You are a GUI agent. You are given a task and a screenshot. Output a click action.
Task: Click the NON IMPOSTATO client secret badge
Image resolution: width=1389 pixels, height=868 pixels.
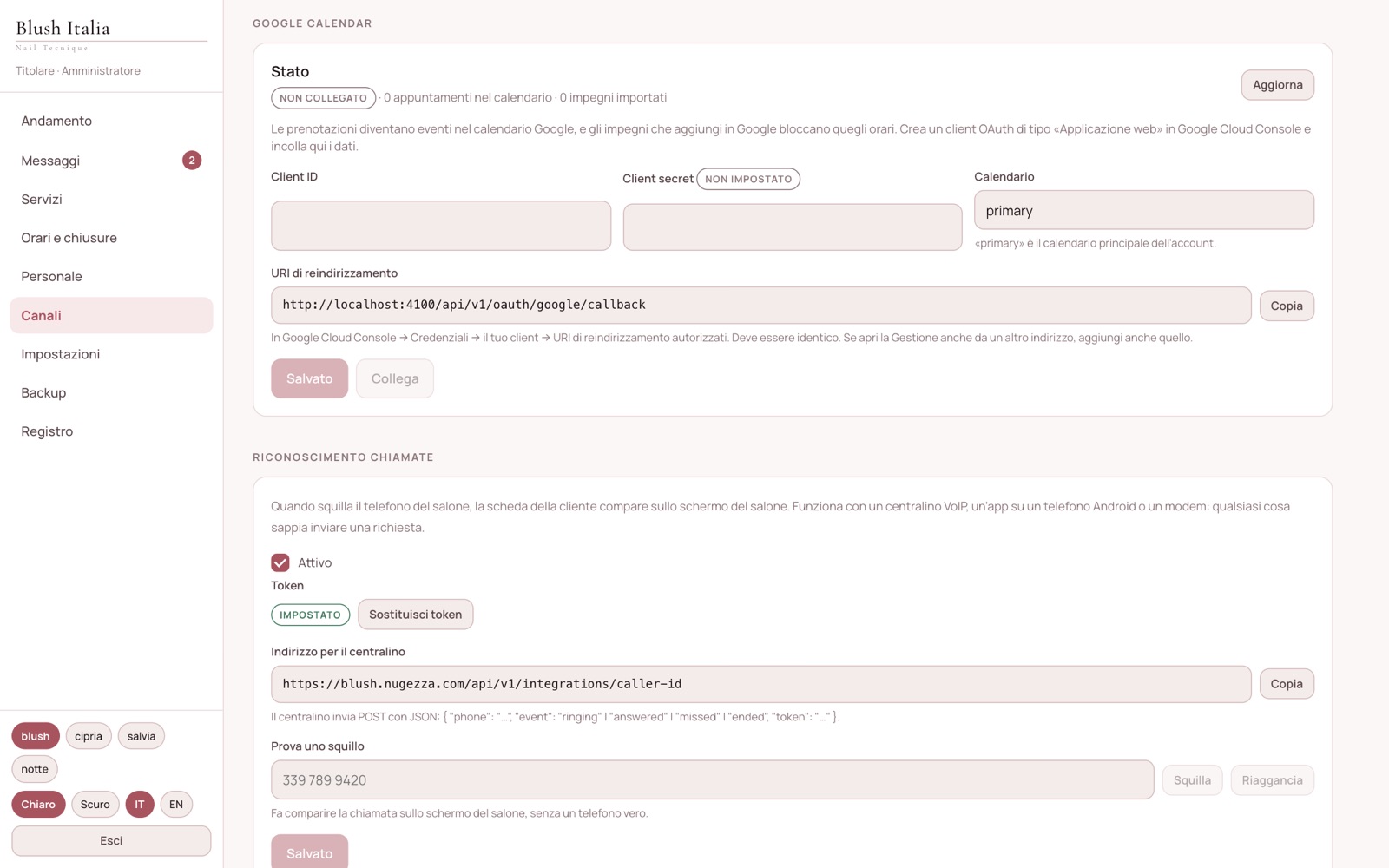pyautogui.click(x=748, y=179)
